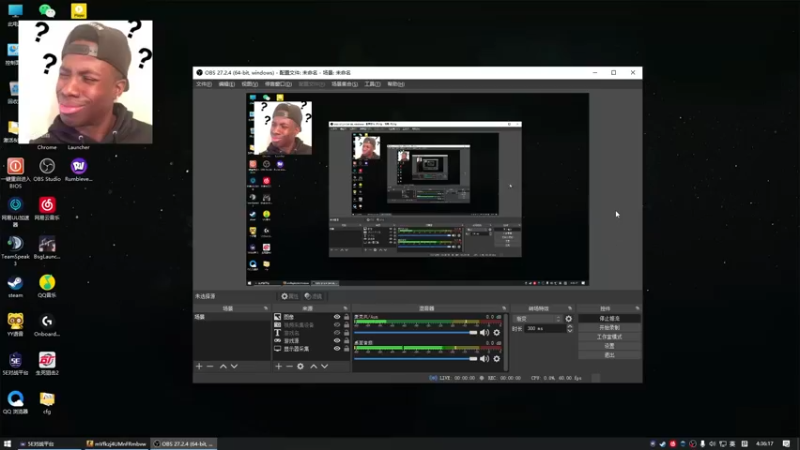Image resolution: width=800 pixels, height=450 pixels.
Task: Toggle visibility of 视频采集设备 source
Action: pyautogui.click(x=337, y=324)
